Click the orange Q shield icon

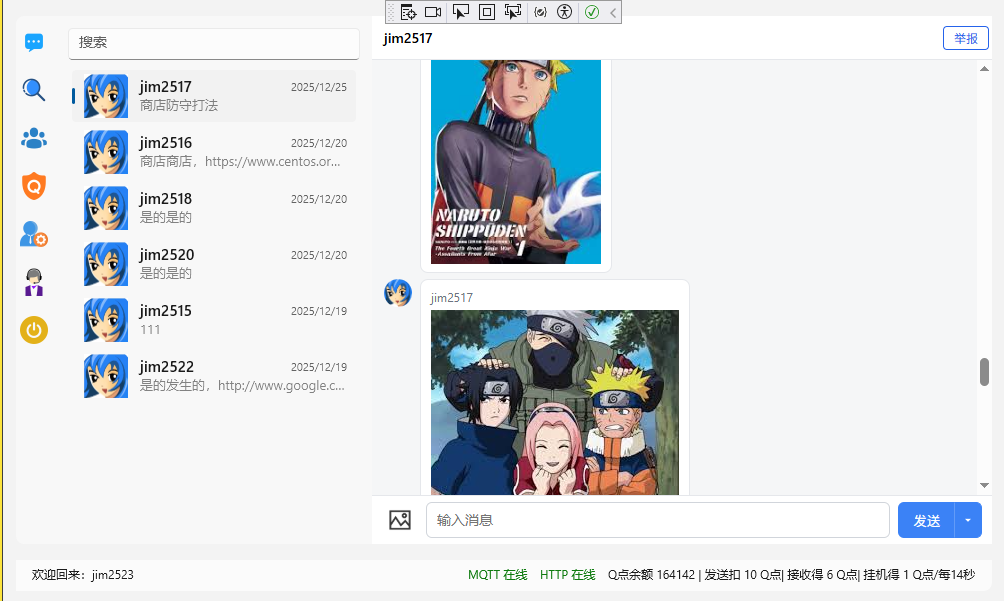coord(34,186)
